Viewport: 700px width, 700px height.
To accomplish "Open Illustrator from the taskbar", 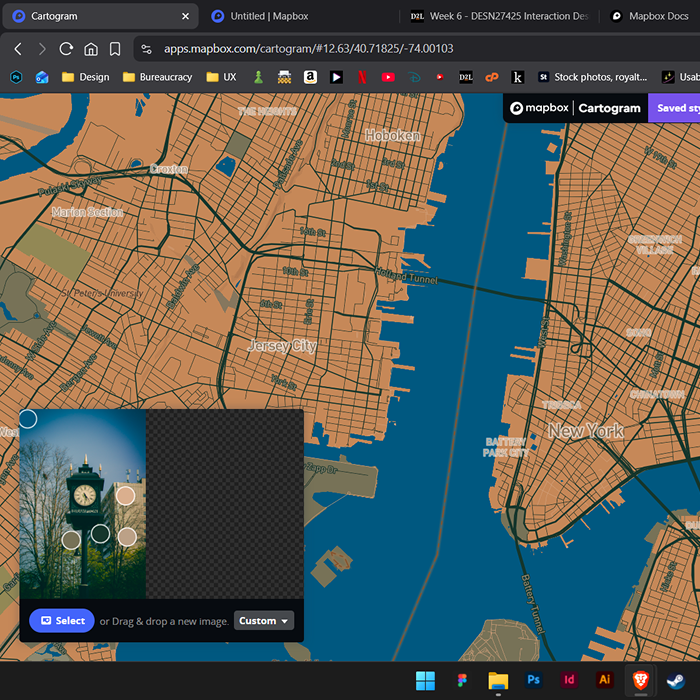I will [604, 680].
